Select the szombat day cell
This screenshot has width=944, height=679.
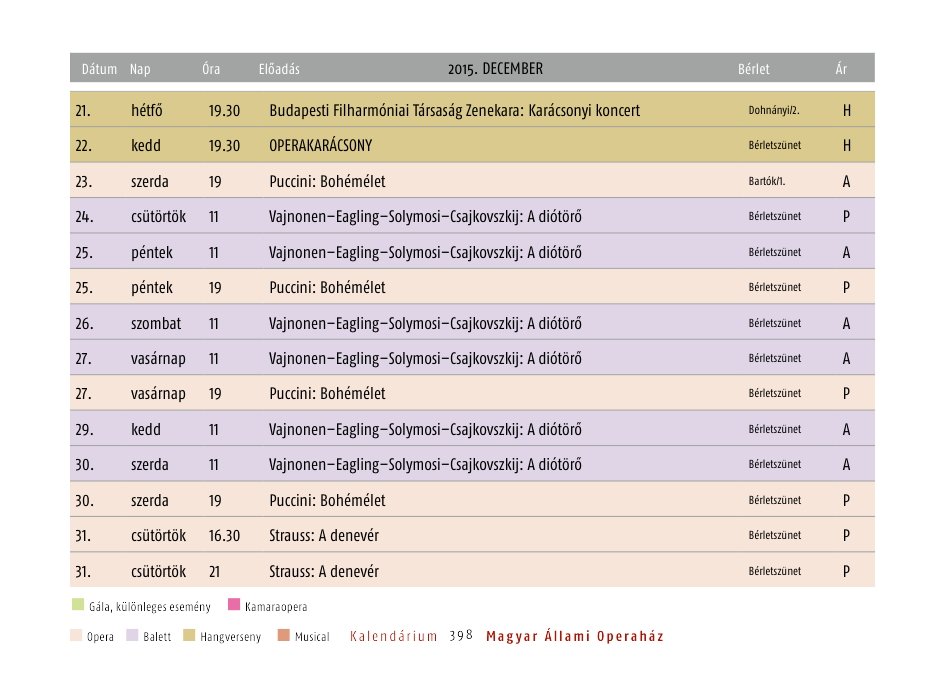[x=153, y=323]
